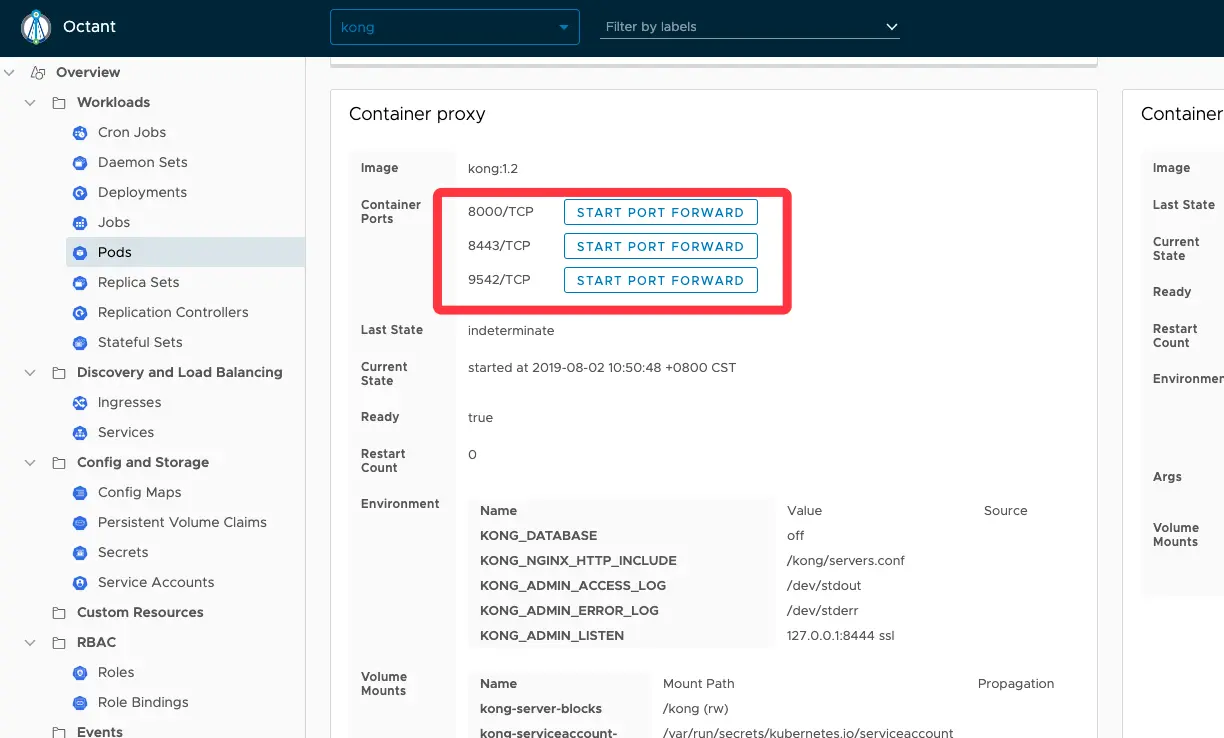Image resolution: width=1224 pixels, height=738 pixels.
Task: Click the Ingresses icon
Action: 80,402
